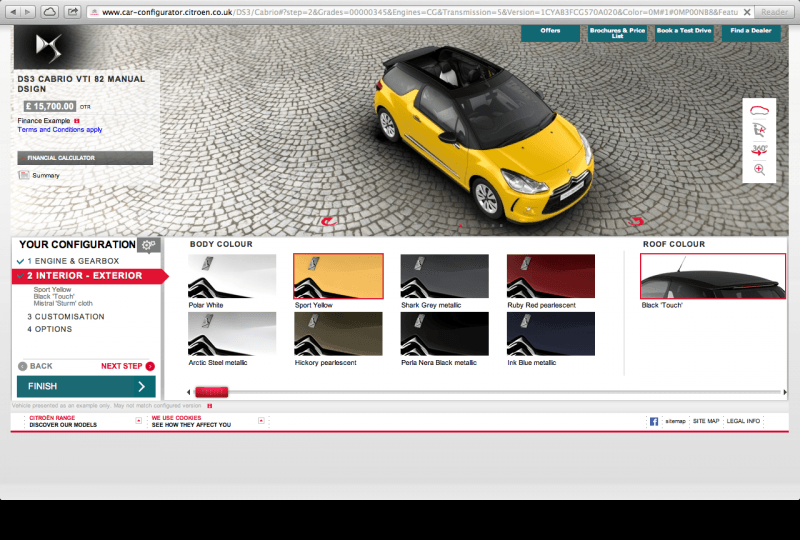Activate the 360° rotation view icon
Viewport: 800px width, 540px height.
point(759,150)
